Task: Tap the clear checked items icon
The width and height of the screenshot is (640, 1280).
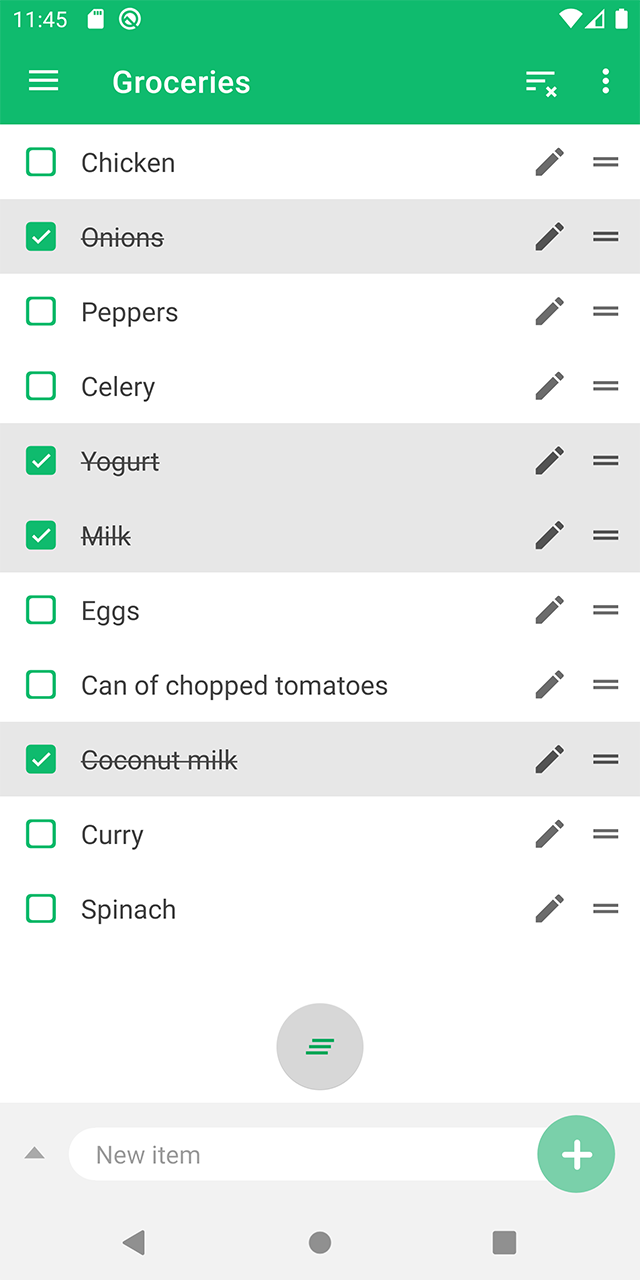Action: 541,83
